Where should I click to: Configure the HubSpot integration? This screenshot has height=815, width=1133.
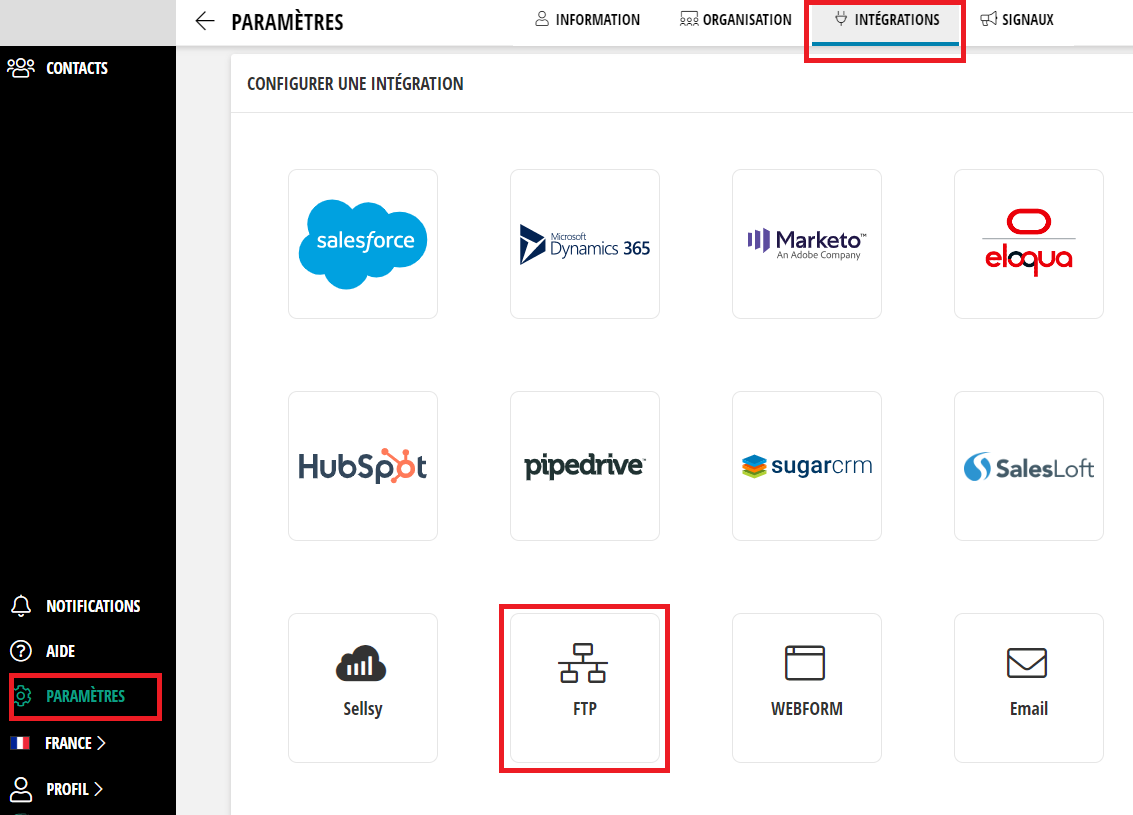[363, 466]
